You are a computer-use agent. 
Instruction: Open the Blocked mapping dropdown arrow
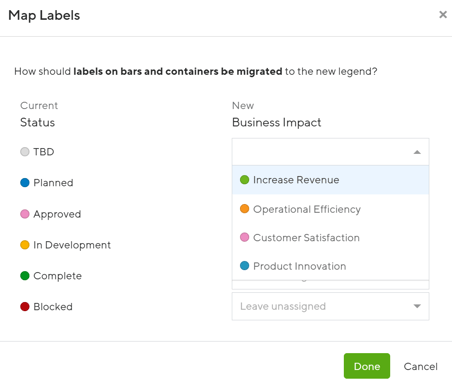coord(417,306)
